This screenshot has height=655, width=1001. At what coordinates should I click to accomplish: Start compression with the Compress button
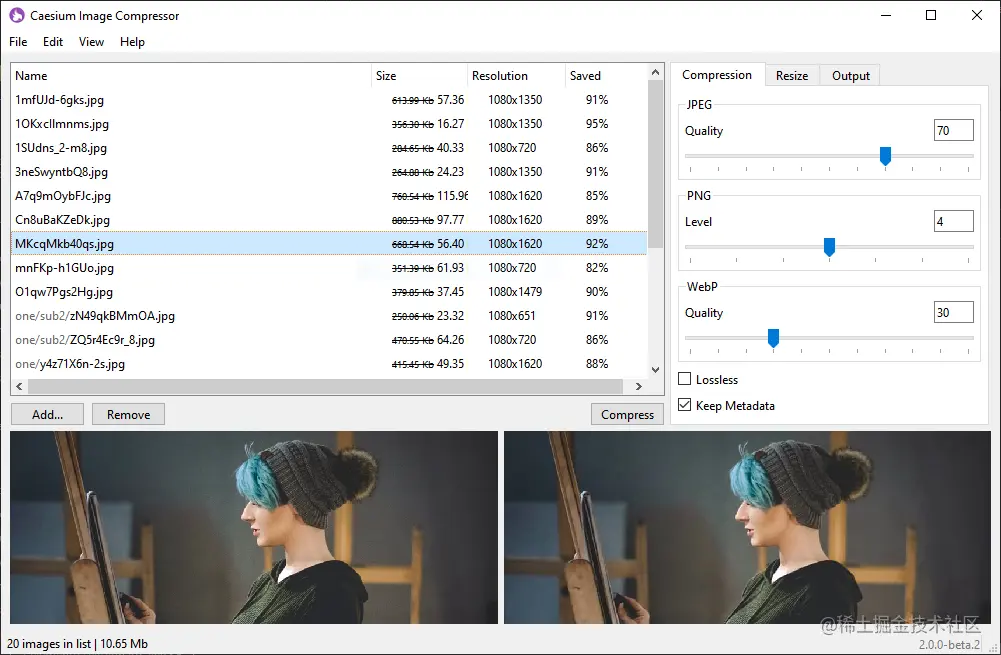628,414
